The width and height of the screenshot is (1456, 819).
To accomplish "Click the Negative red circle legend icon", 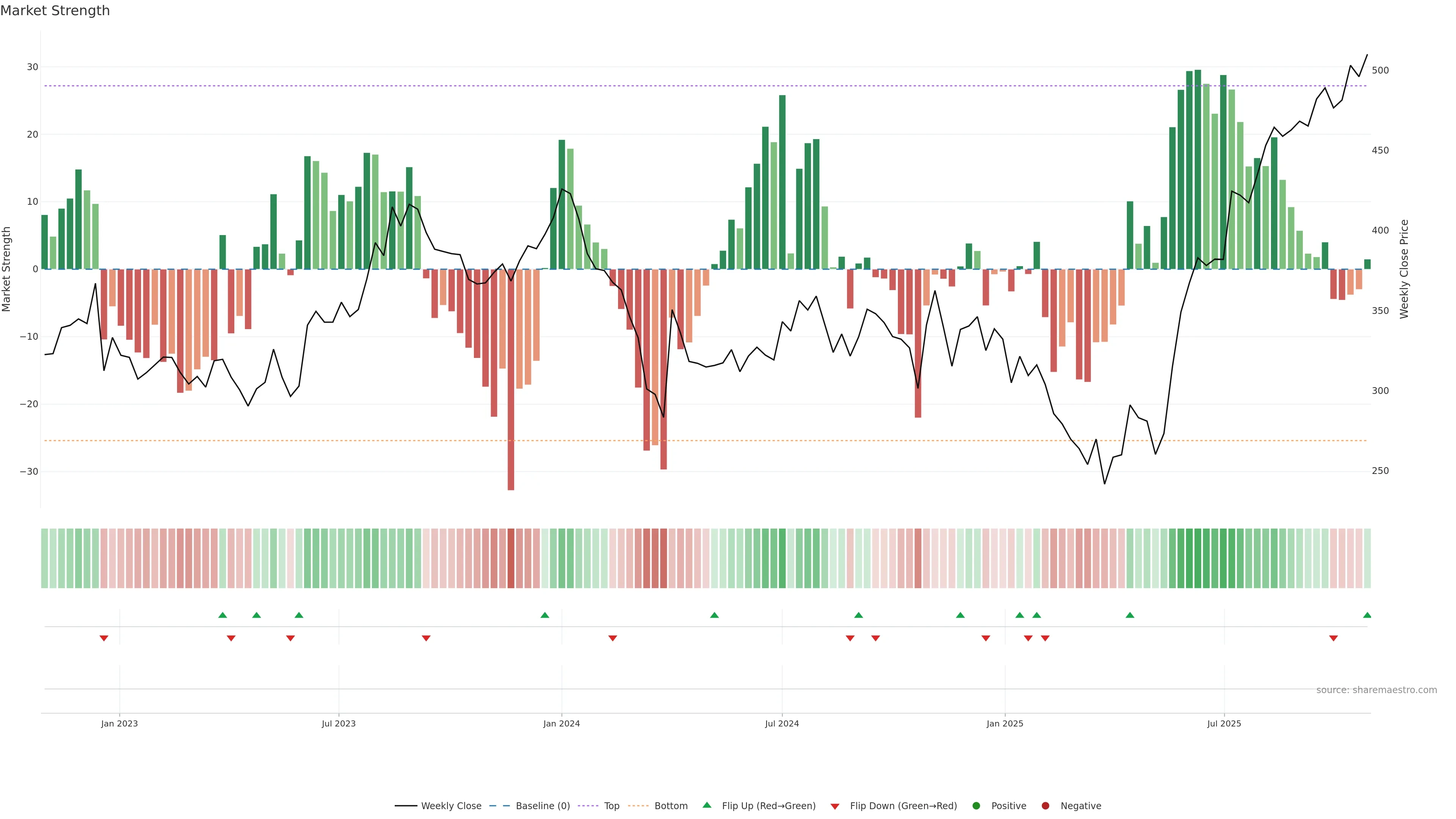I will point(1045,806).
